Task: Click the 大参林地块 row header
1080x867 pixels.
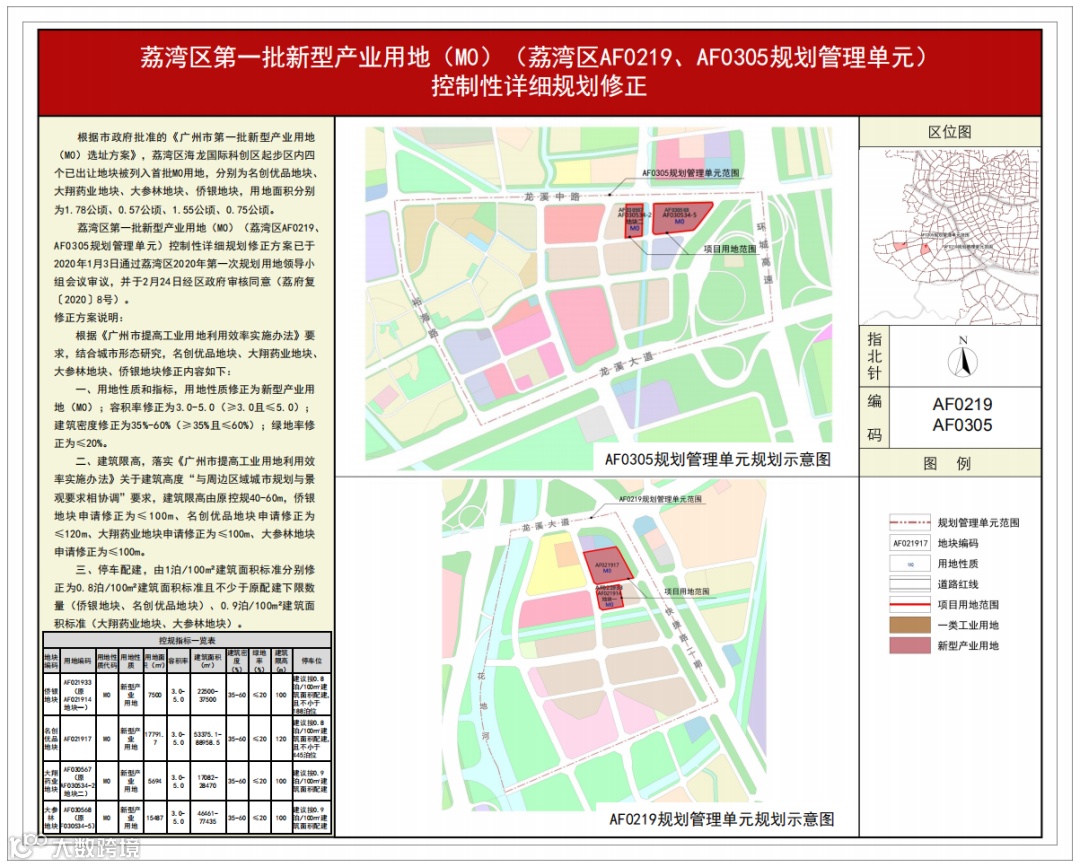Action: tap(51, 817)
